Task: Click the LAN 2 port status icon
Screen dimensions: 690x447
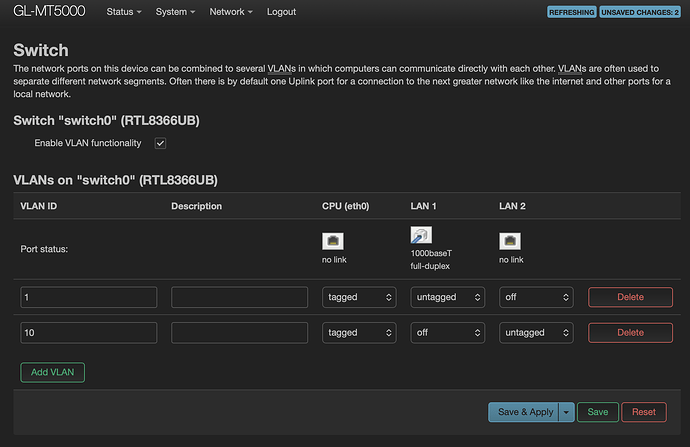Action: [509, 241]
